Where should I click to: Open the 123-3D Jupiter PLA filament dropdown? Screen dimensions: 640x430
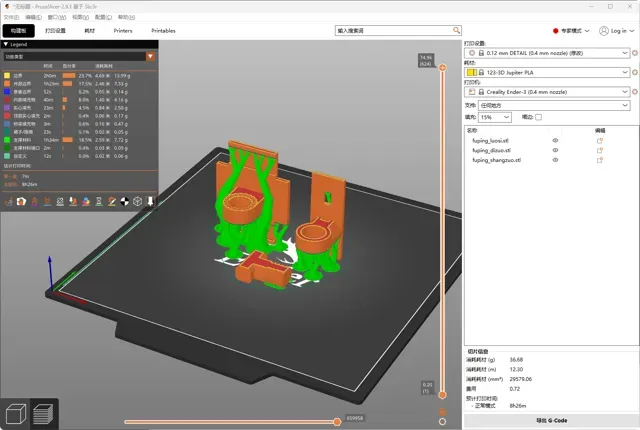547,72
